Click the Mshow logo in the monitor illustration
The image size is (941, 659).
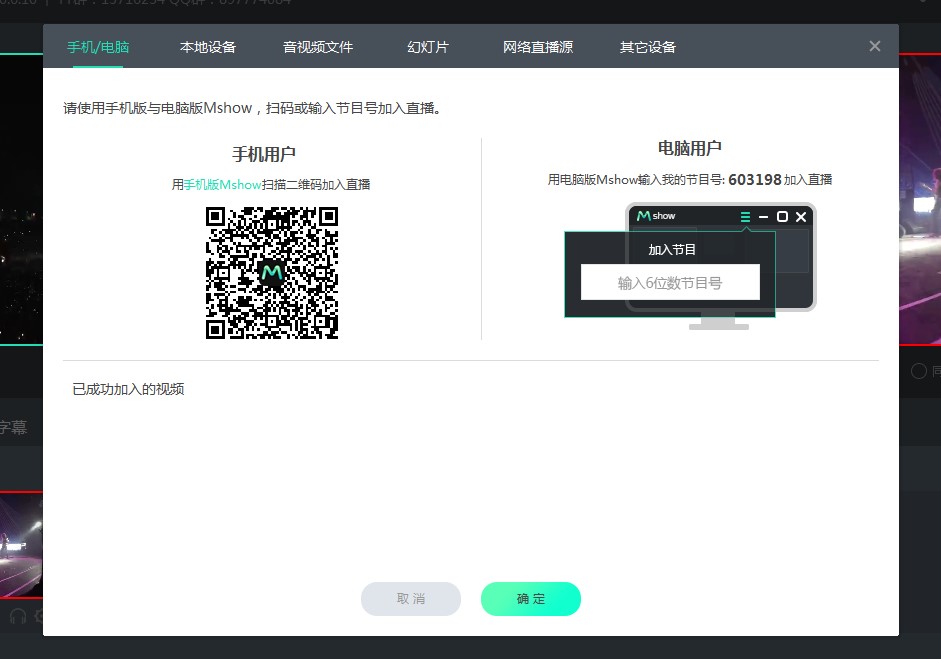tap(656, 215)
